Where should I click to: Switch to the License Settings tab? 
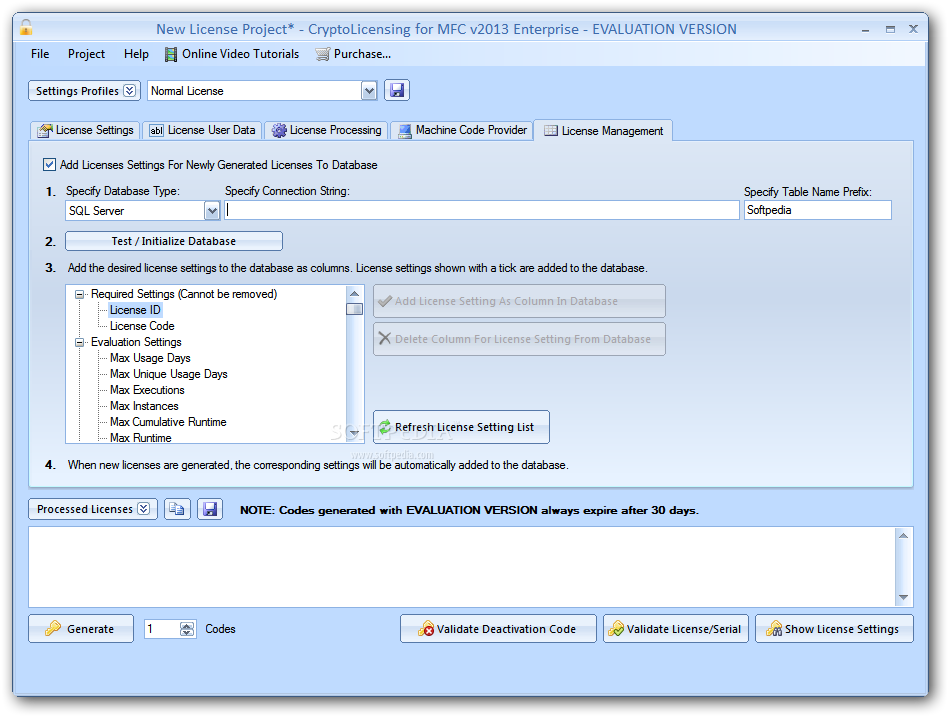[86, 131]
